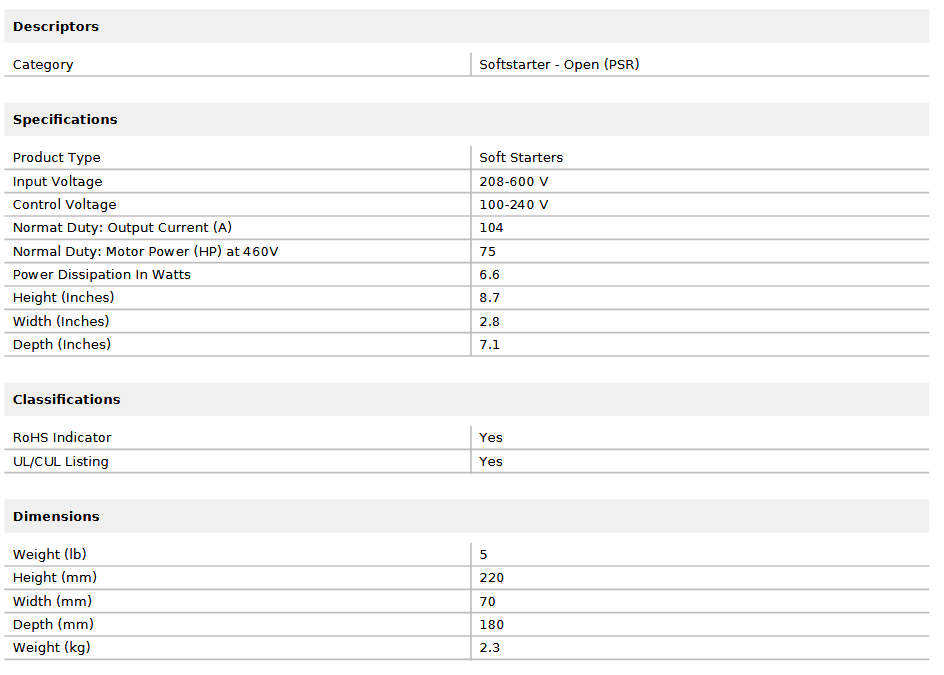Click the Depth (Inches) row label
Image resolution: width=944 pixels, height=675 pixels.
pyautogui.click(x=62, y=344)
